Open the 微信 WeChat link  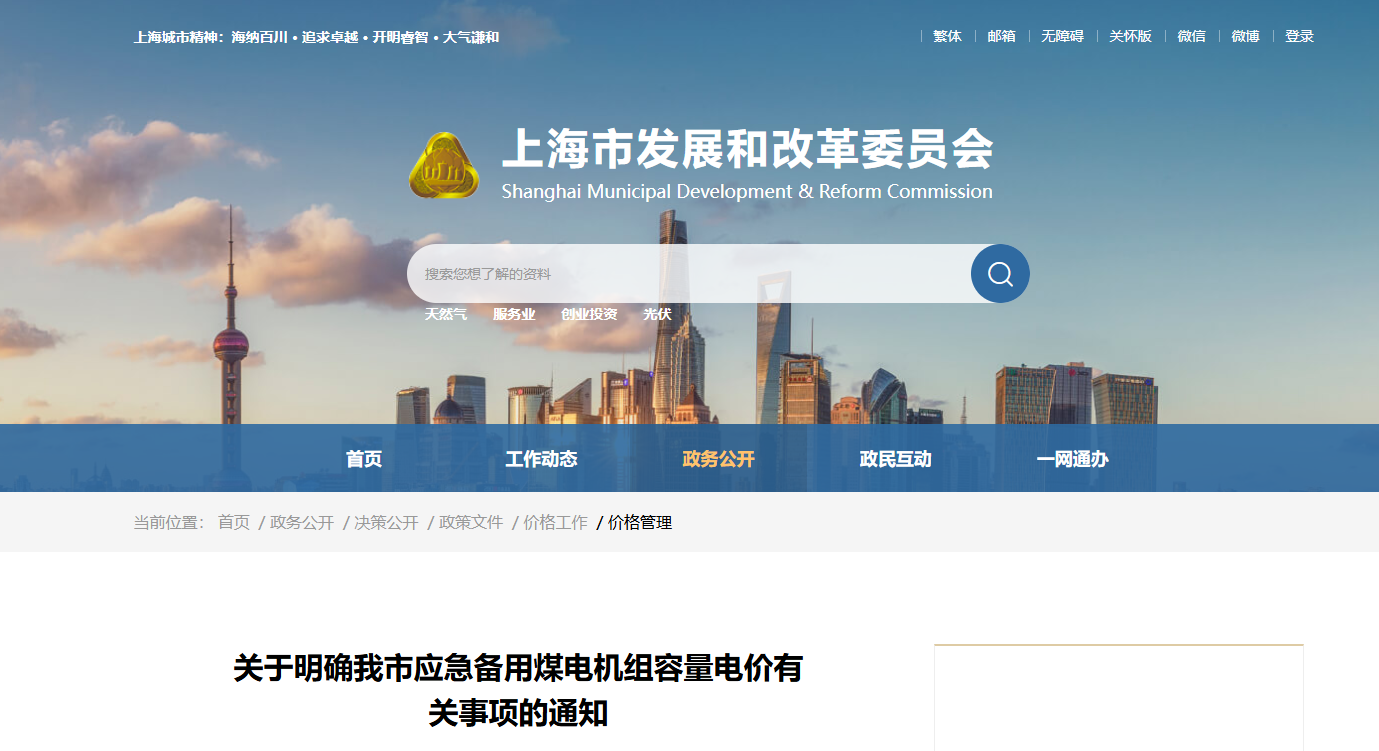(1191, 36)
